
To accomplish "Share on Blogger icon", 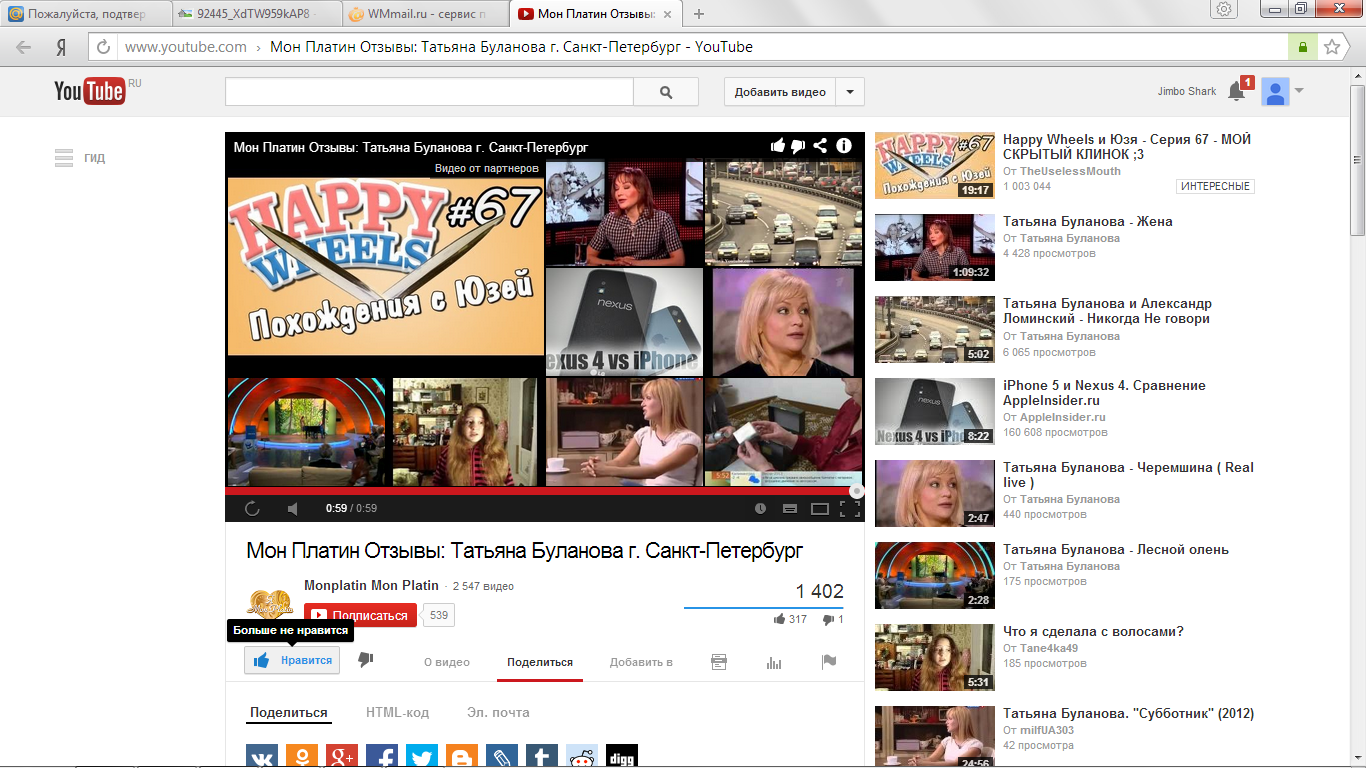I will [x=462, y=758].
